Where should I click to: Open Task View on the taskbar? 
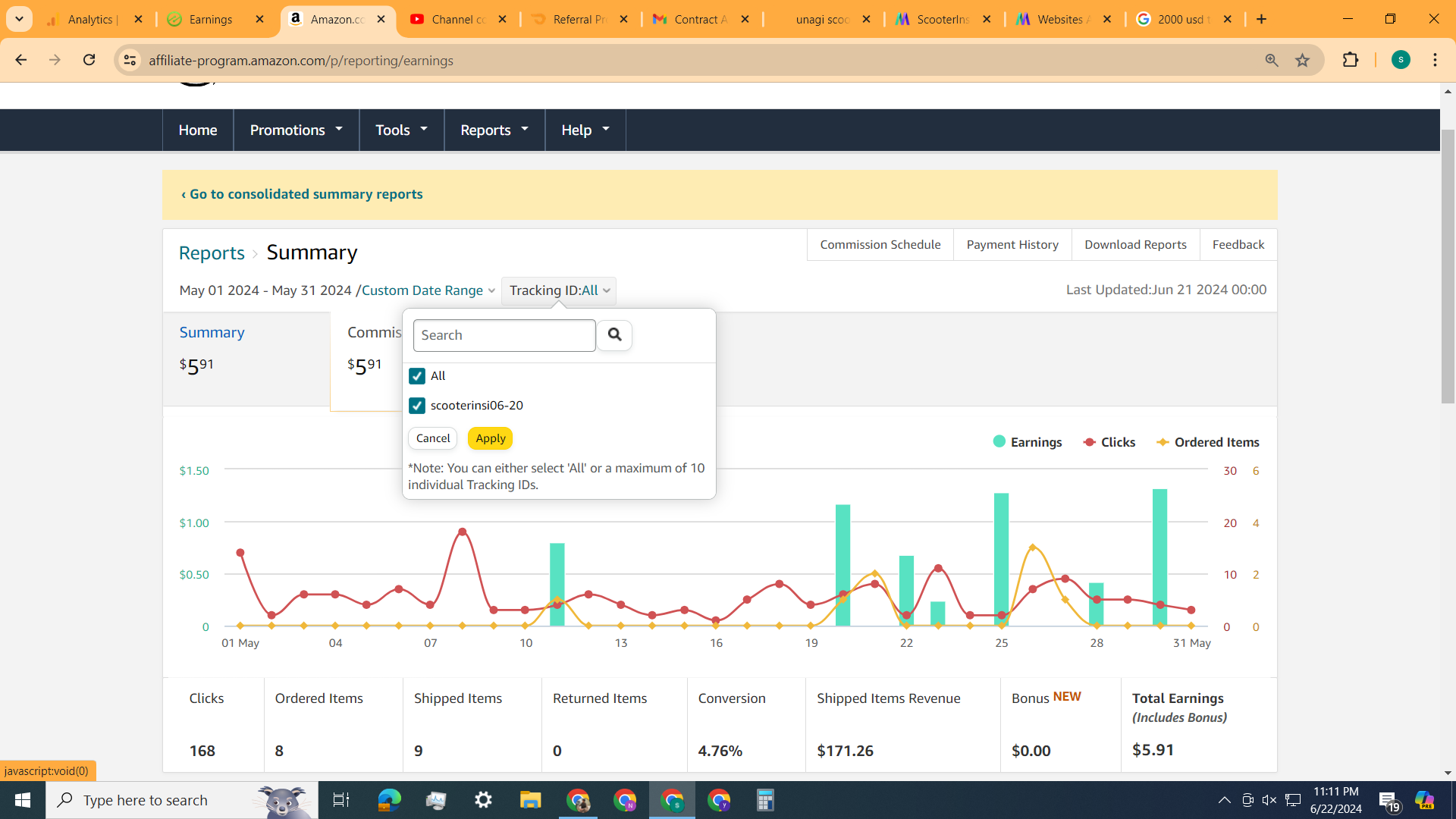coord(341,800)
